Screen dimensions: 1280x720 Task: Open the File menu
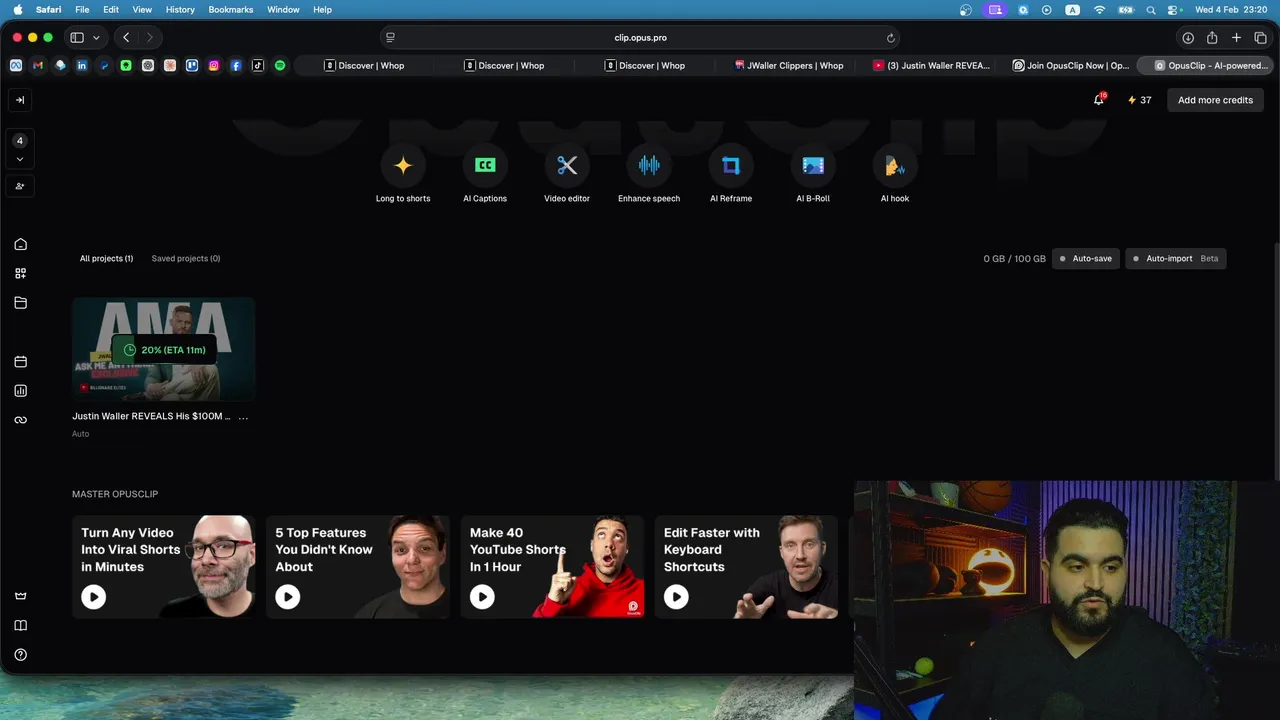point(82,10)
